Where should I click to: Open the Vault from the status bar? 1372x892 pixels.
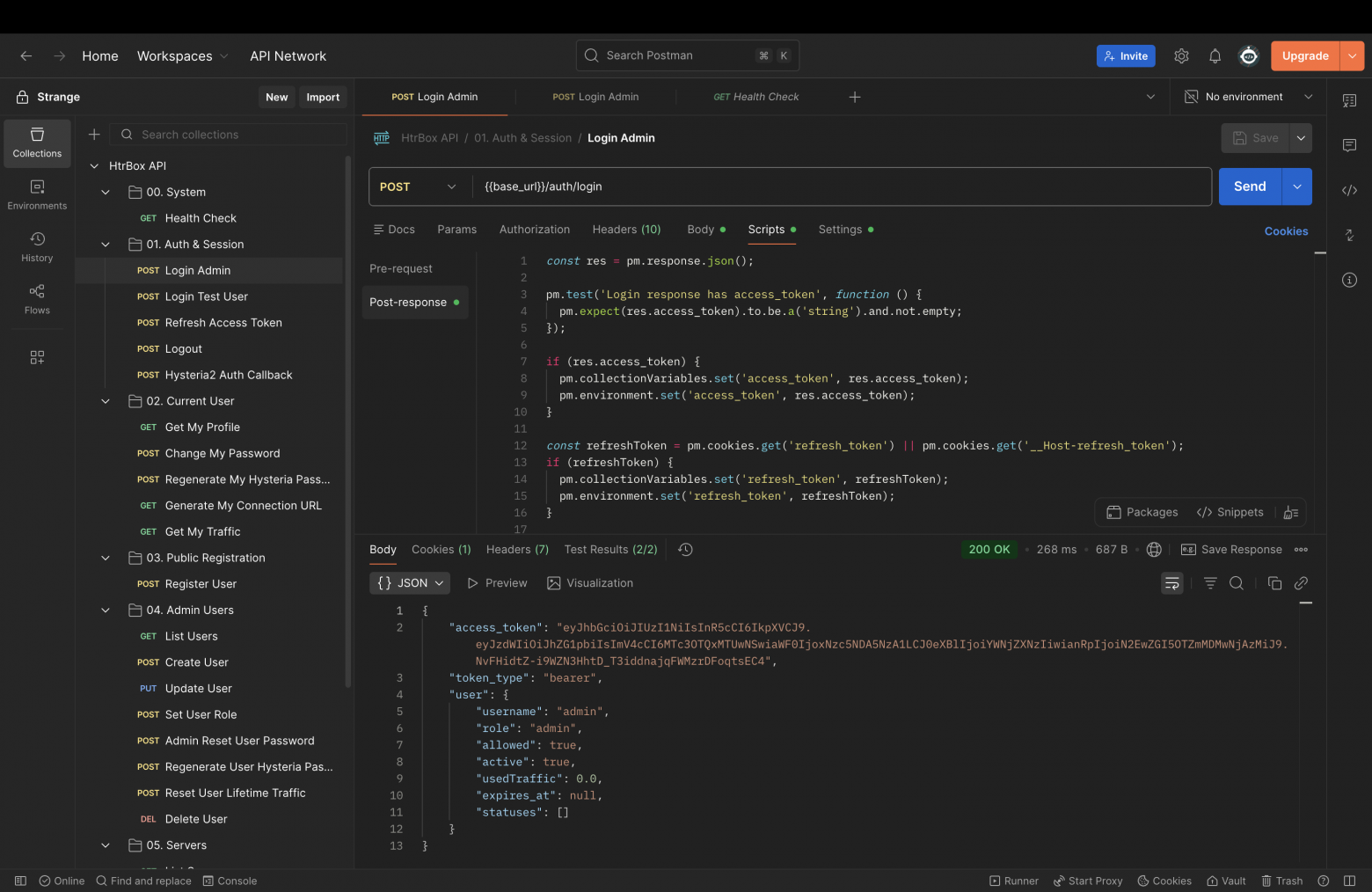[1226, 881]
